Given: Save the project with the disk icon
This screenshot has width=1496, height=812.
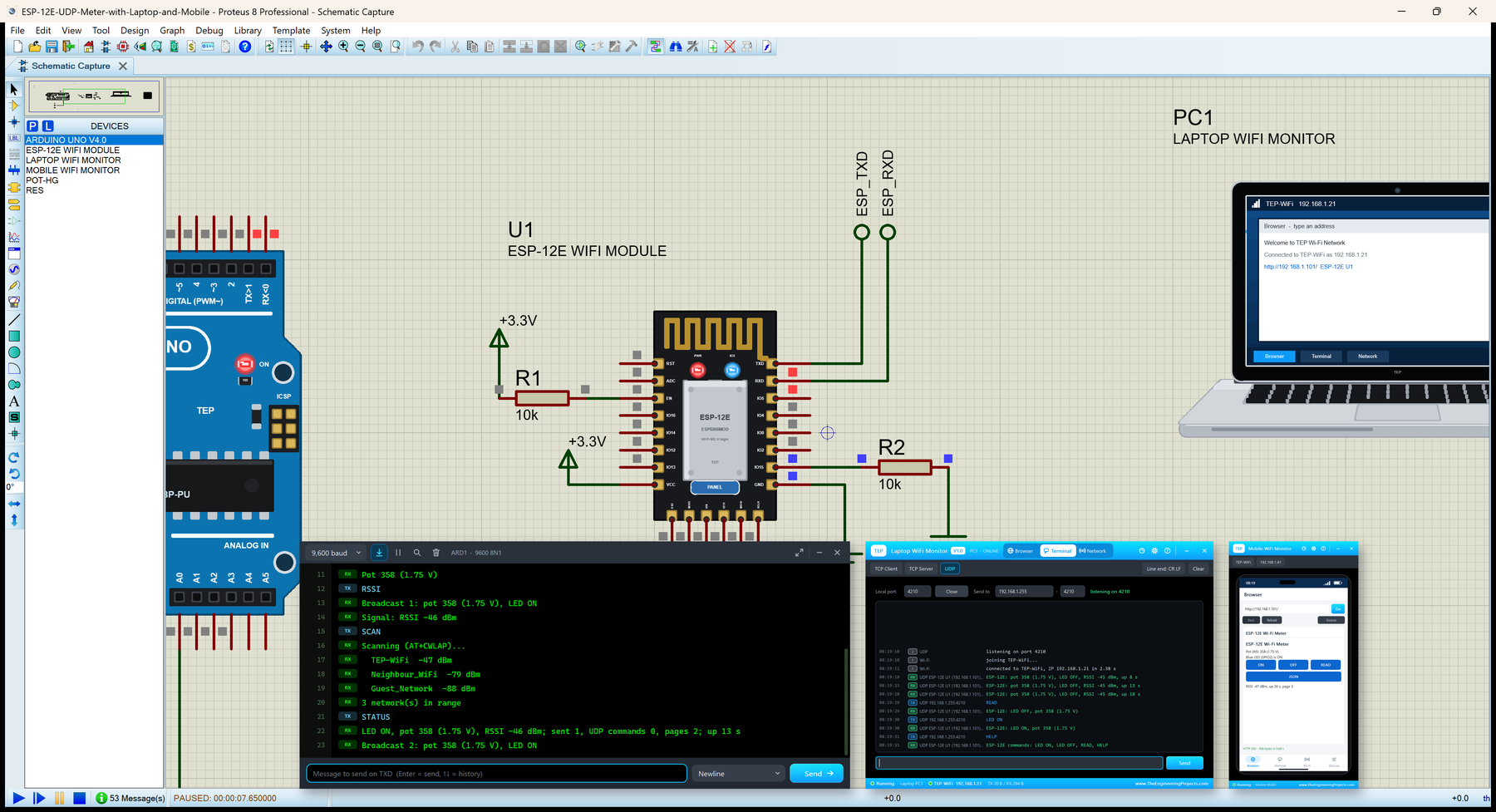Looking at the screenshot, I should coord(52,47).
